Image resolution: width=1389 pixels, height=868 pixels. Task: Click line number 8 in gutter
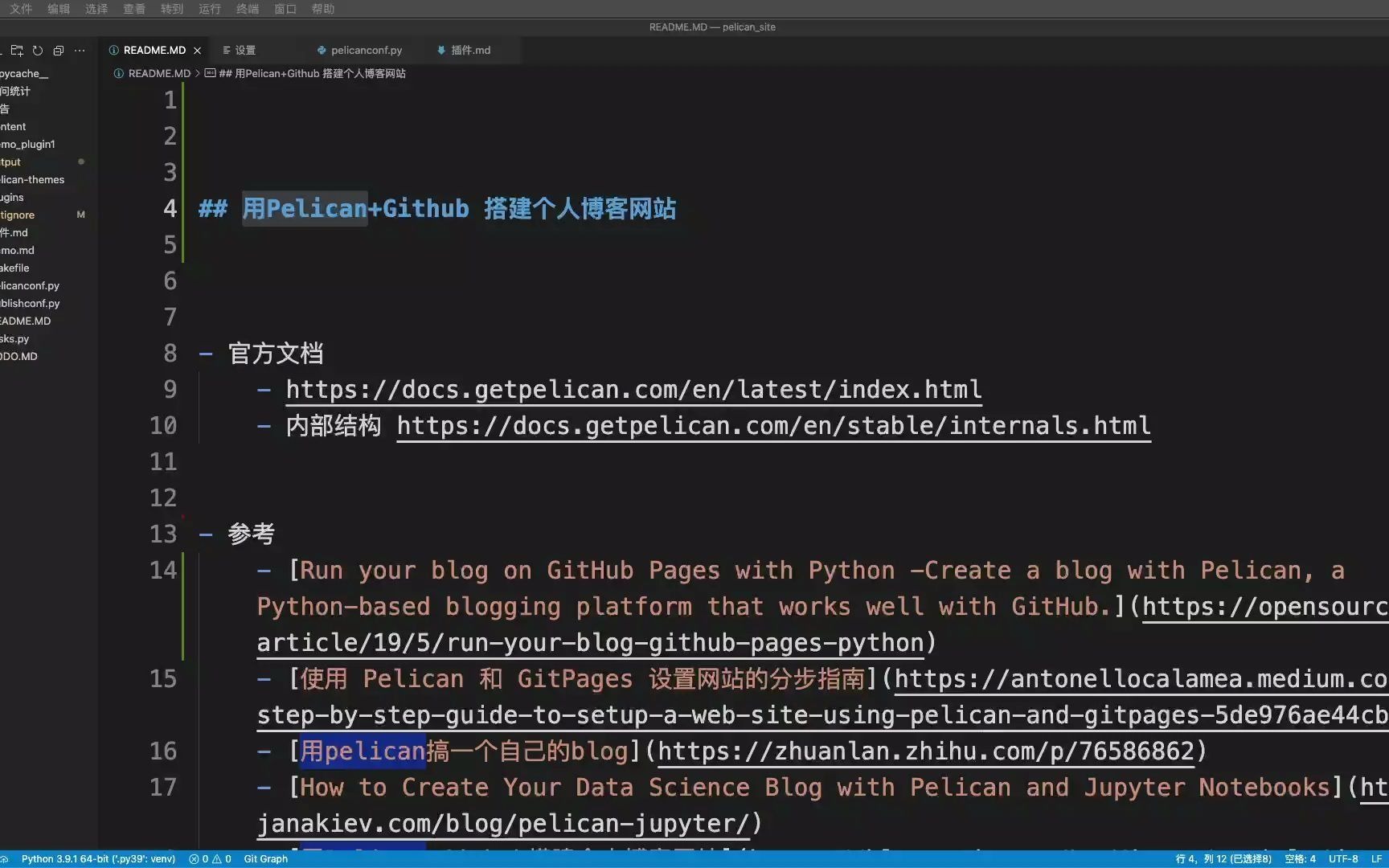170,354
